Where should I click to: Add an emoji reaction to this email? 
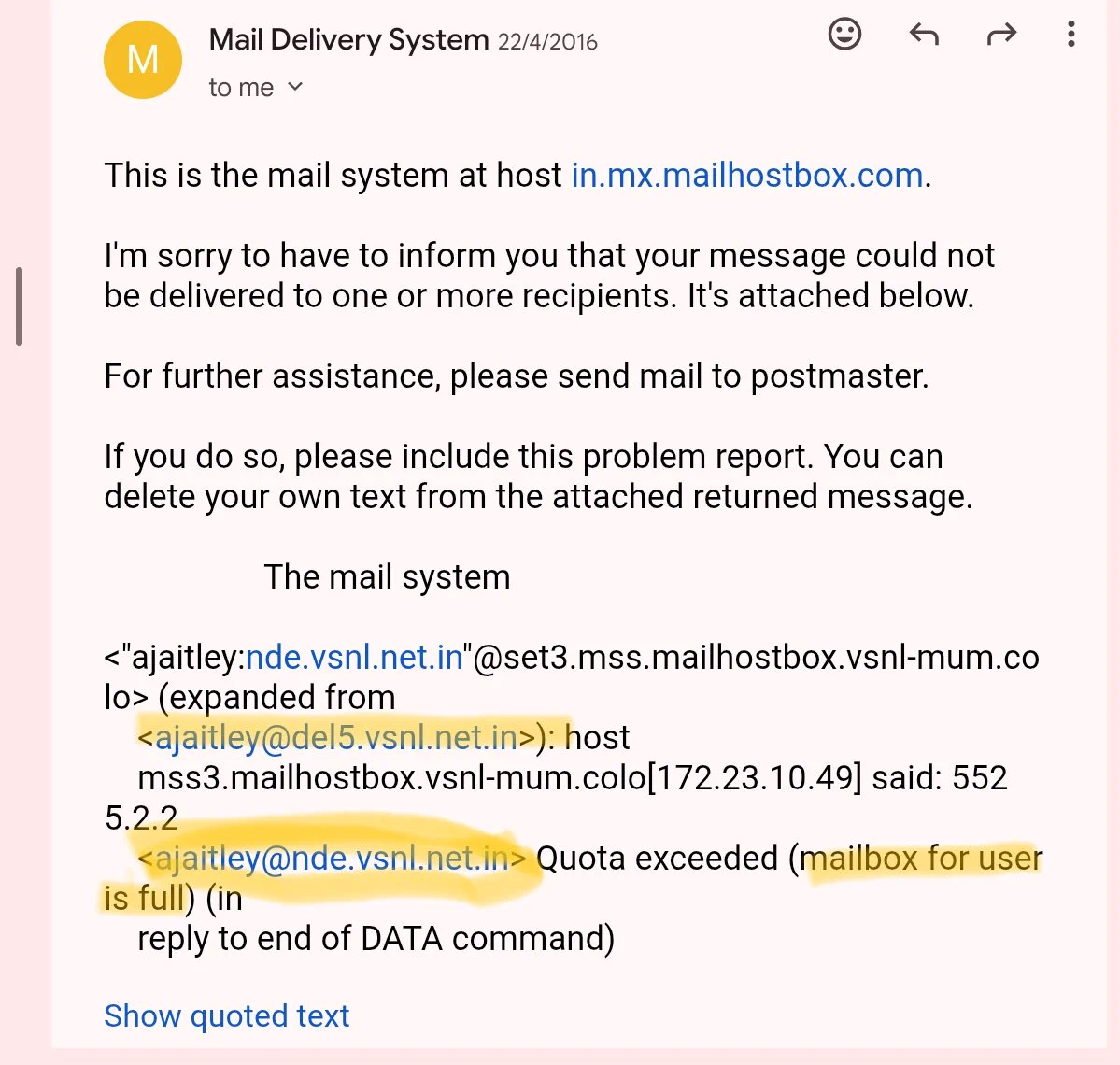tap(844, 34)
